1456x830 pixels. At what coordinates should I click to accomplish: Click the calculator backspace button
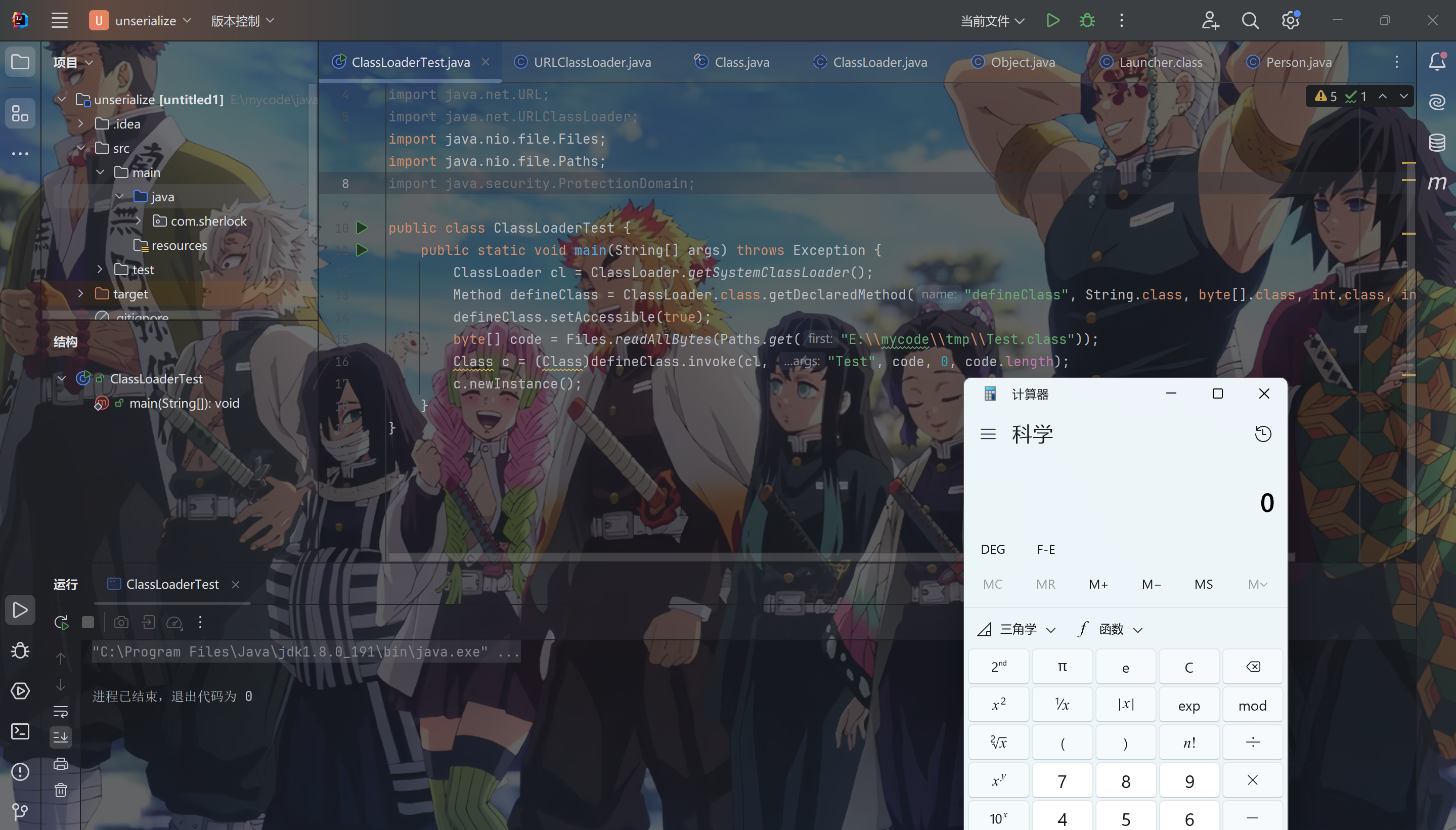1252,667
